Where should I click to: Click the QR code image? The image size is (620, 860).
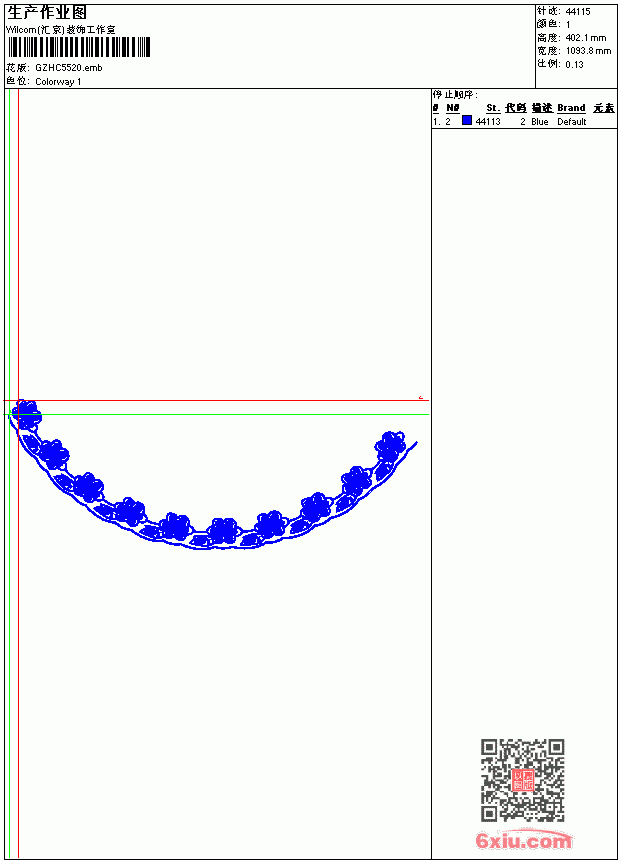(x=523, y=780)
